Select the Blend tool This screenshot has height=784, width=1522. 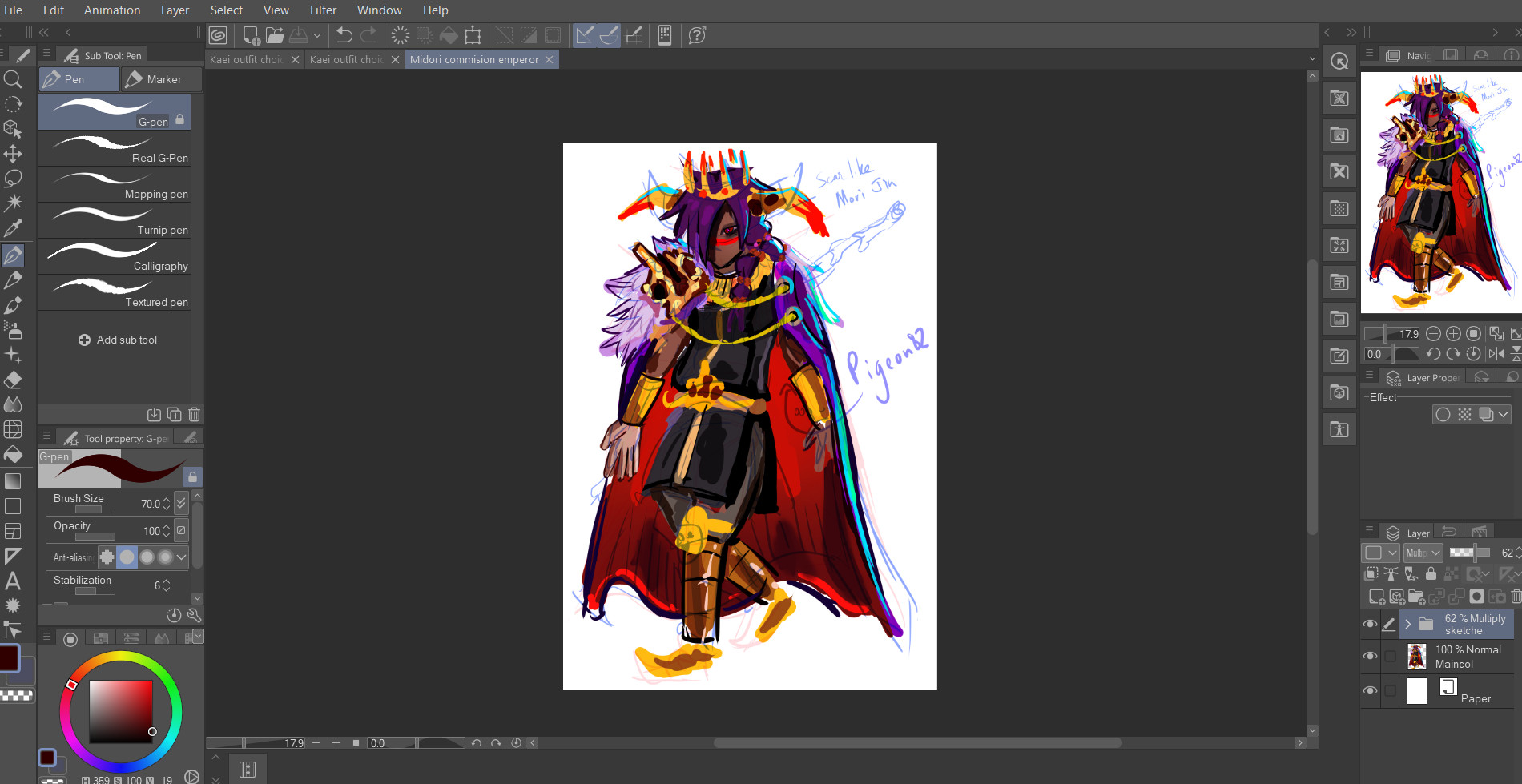click(13, 404)
